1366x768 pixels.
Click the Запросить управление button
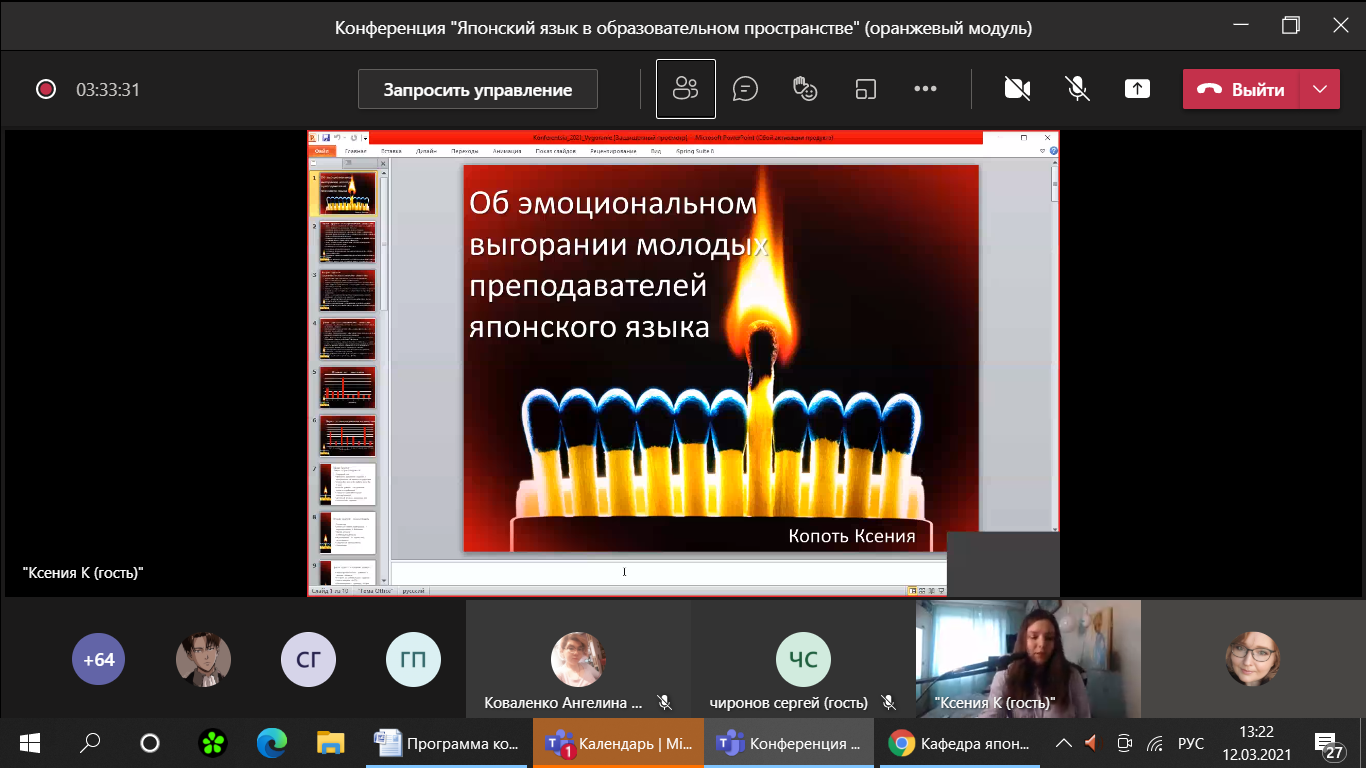coord(477,89)
